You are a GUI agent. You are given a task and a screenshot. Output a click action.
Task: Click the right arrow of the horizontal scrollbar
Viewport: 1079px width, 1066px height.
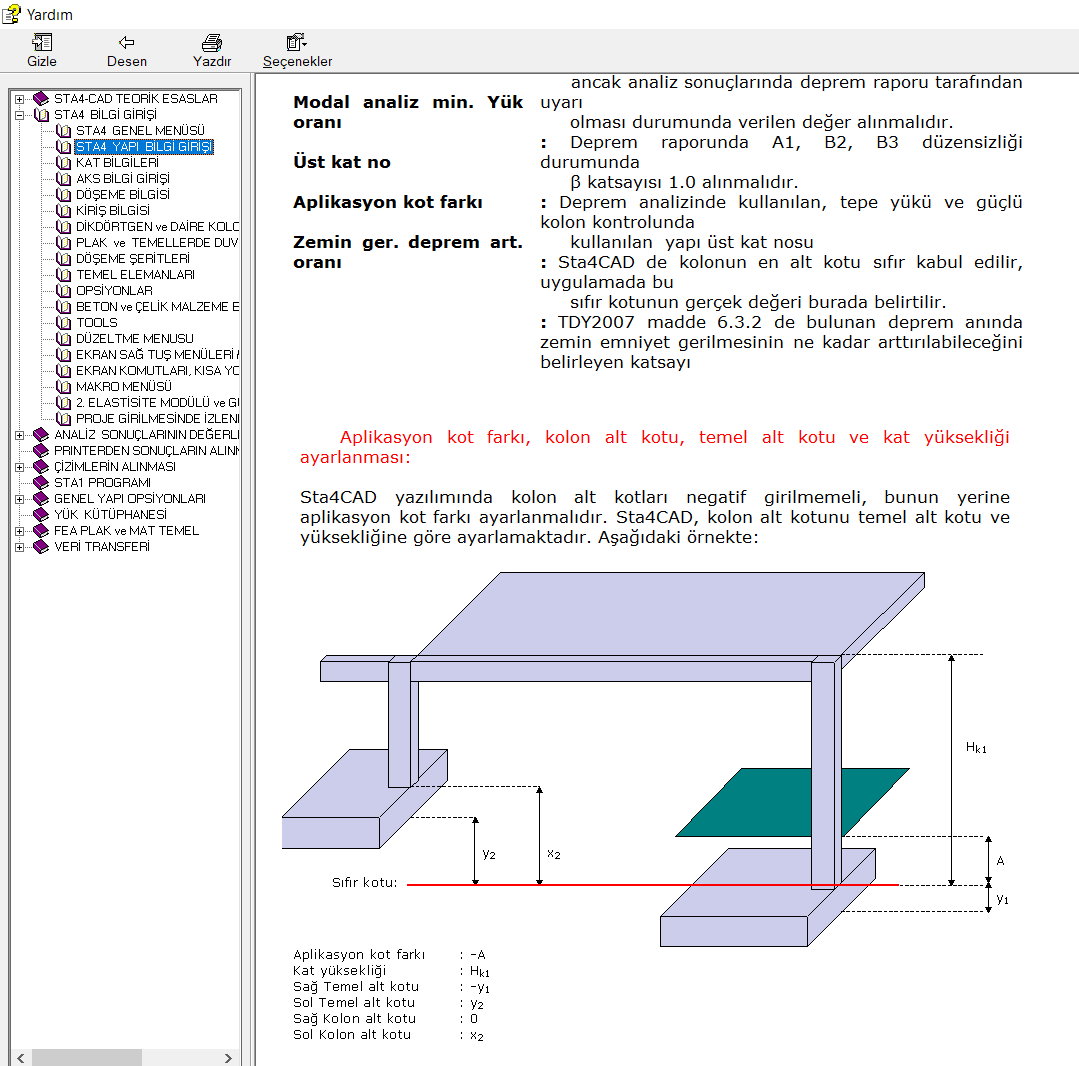(228, 1057)
